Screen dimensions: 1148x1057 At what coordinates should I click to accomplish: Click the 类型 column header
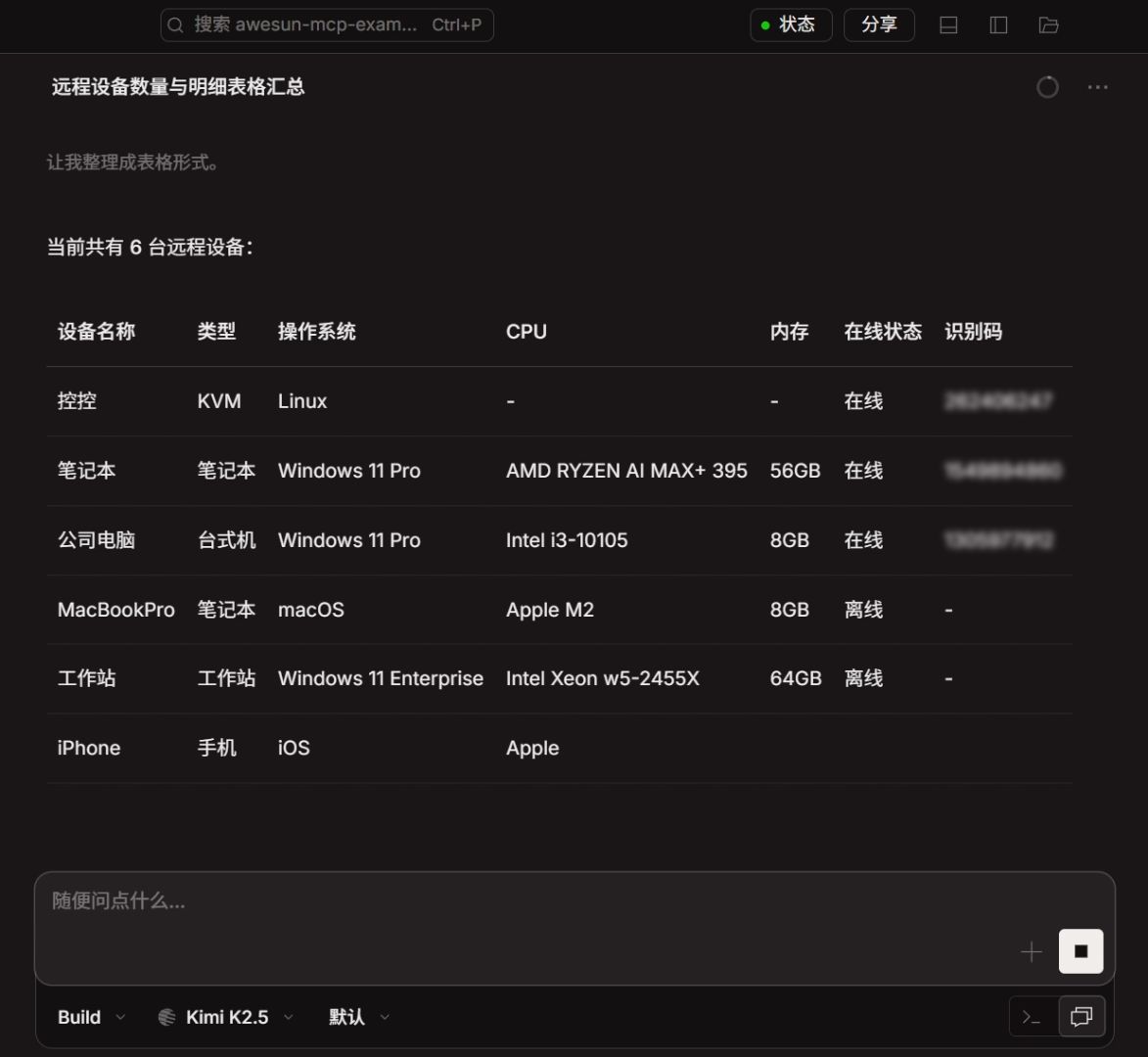[x=216, y=332]
